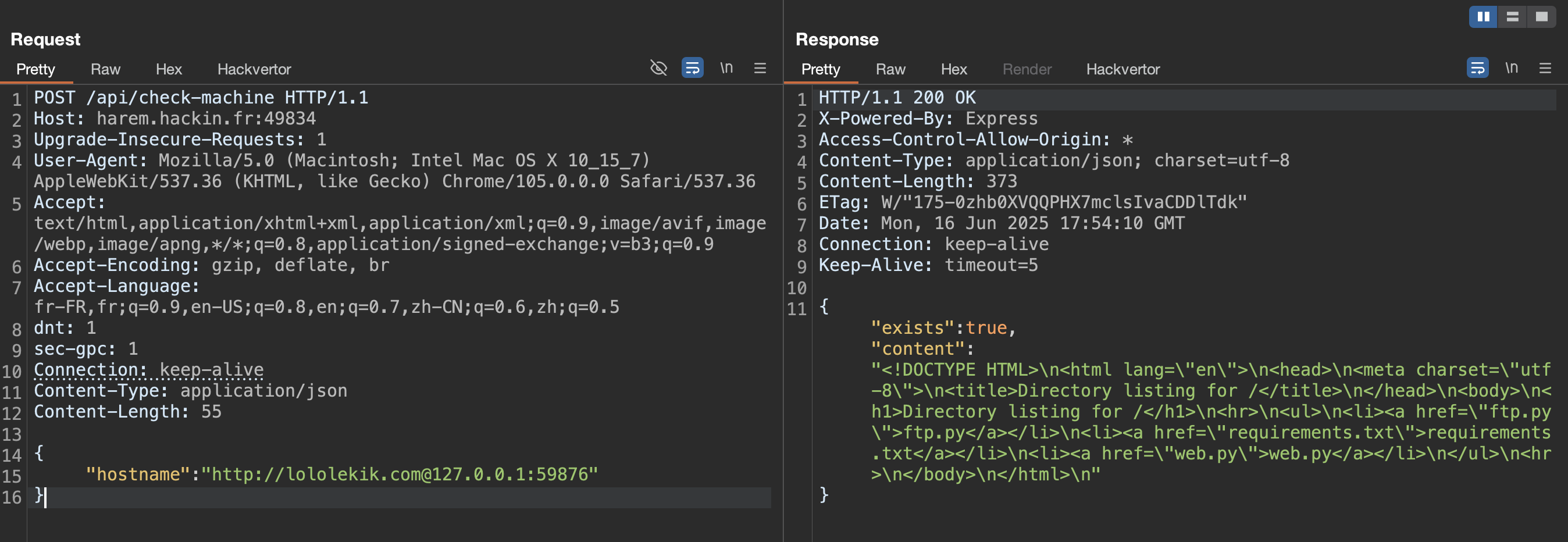This screenshot has width=1568, height=542.
Task: Toggle show newline \n characters in Request
Action: point(726,67)
